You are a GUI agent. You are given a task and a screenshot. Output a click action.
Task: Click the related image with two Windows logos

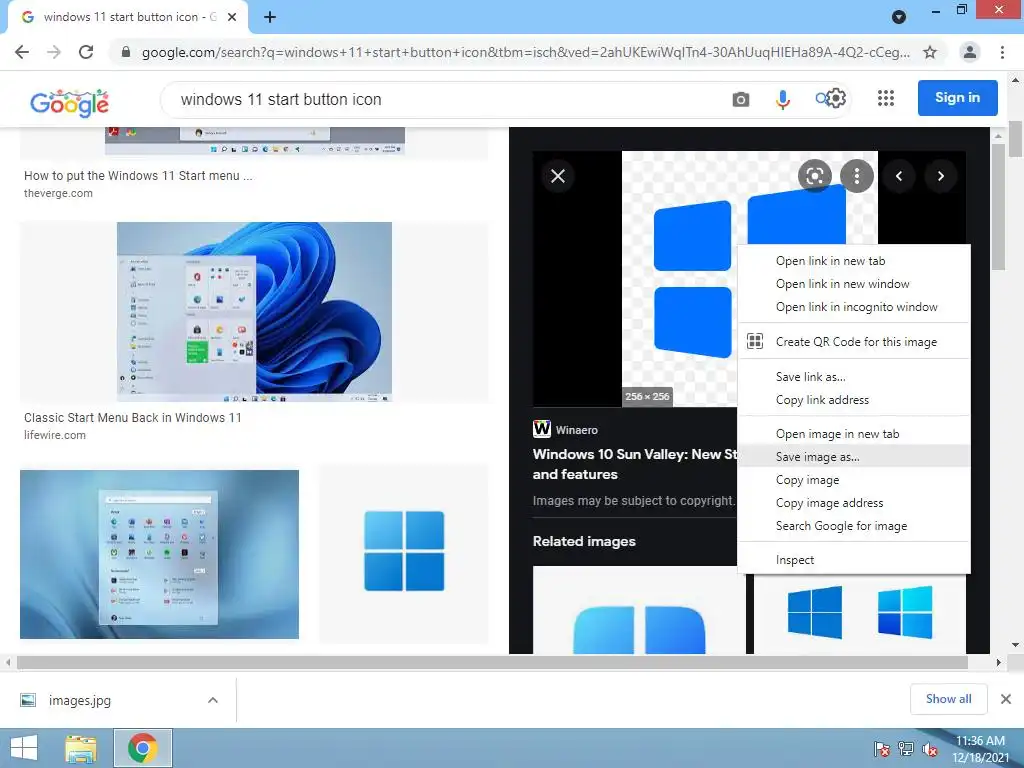[x=860, y=613]
